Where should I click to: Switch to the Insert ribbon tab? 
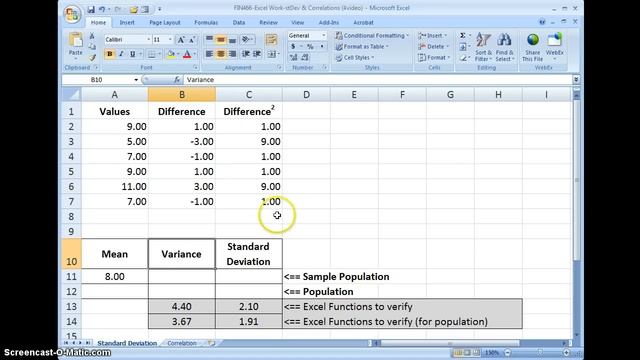tap(127, 22)
